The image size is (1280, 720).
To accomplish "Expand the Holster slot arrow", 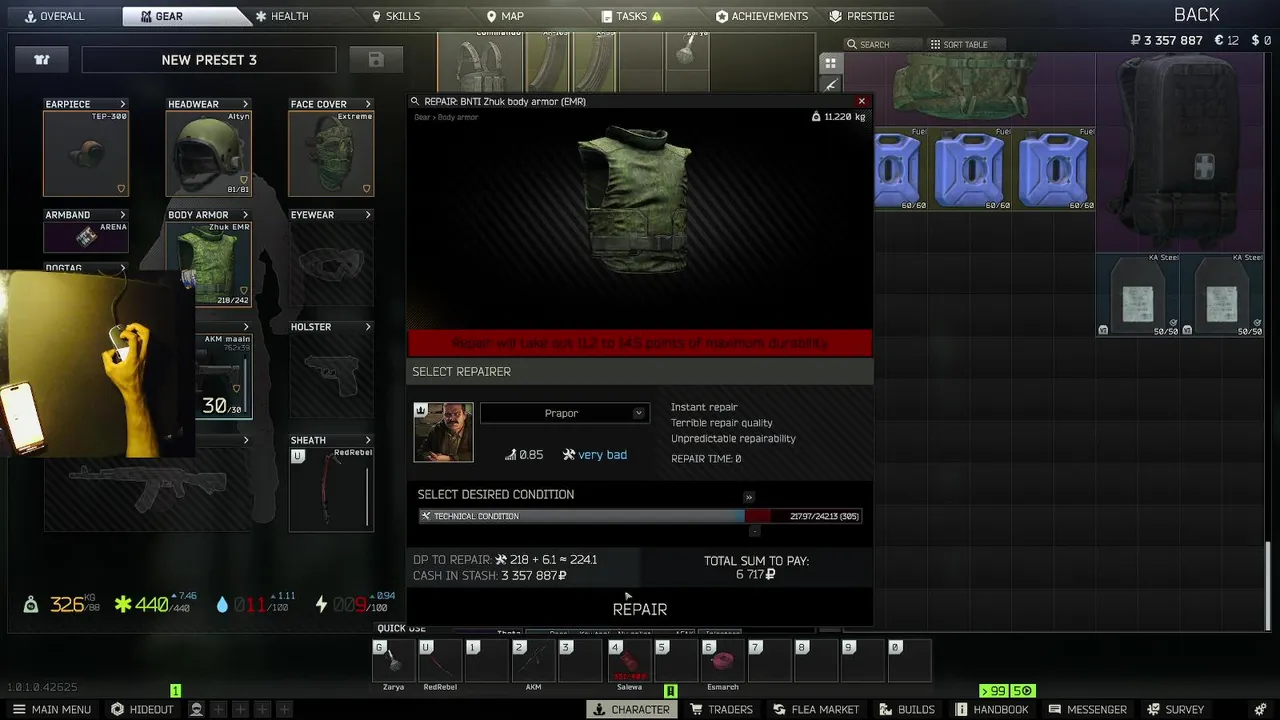I will 368,327.
